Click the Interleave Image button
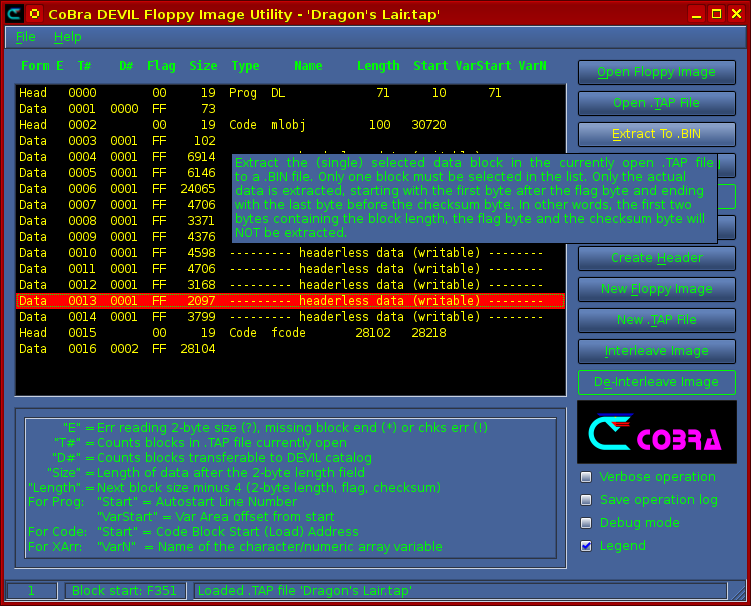751x606 pixels. coord(656,351)
